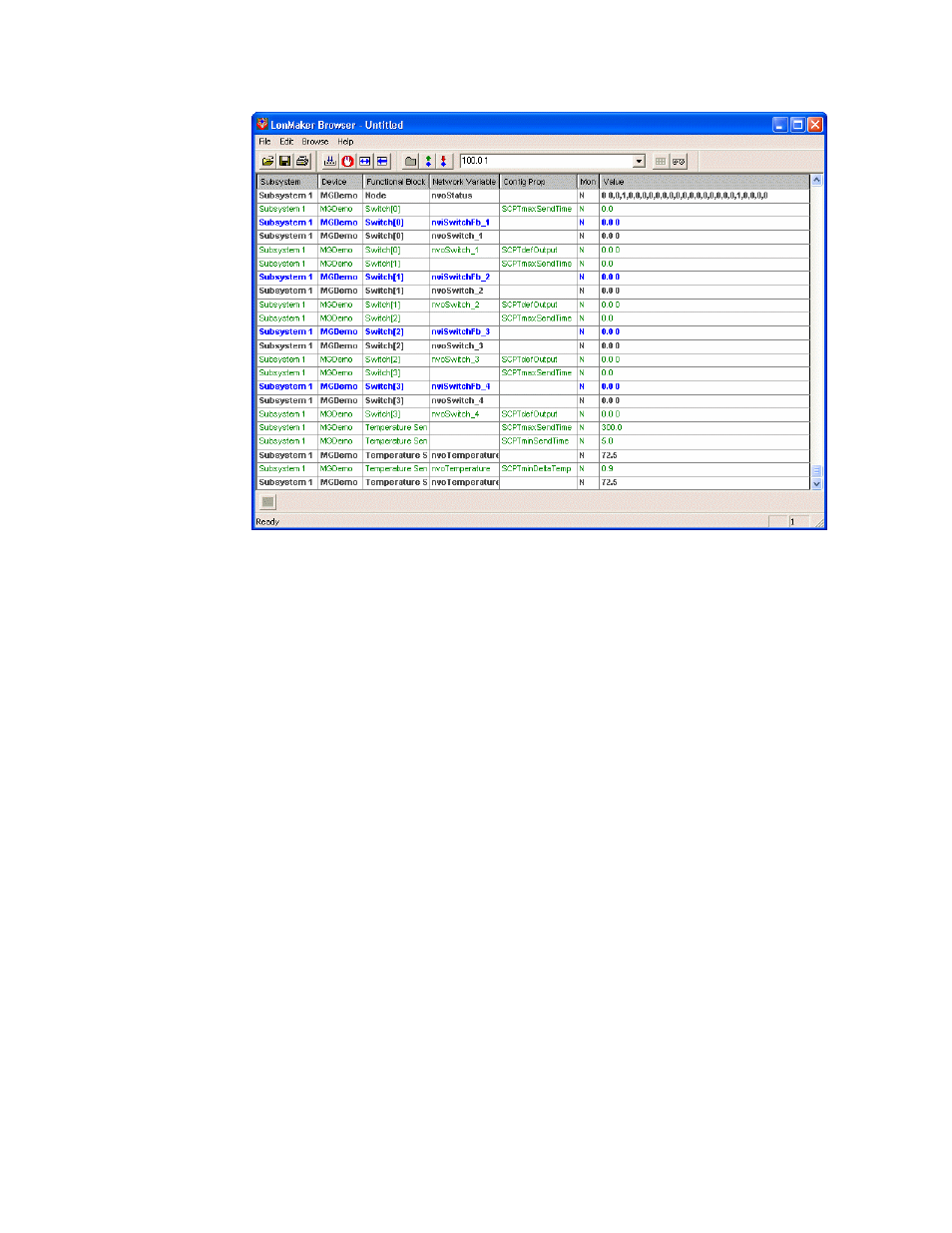952x1233 pixels.
Task: Expand the value combo box dropdown arrow
Action: 639,161
